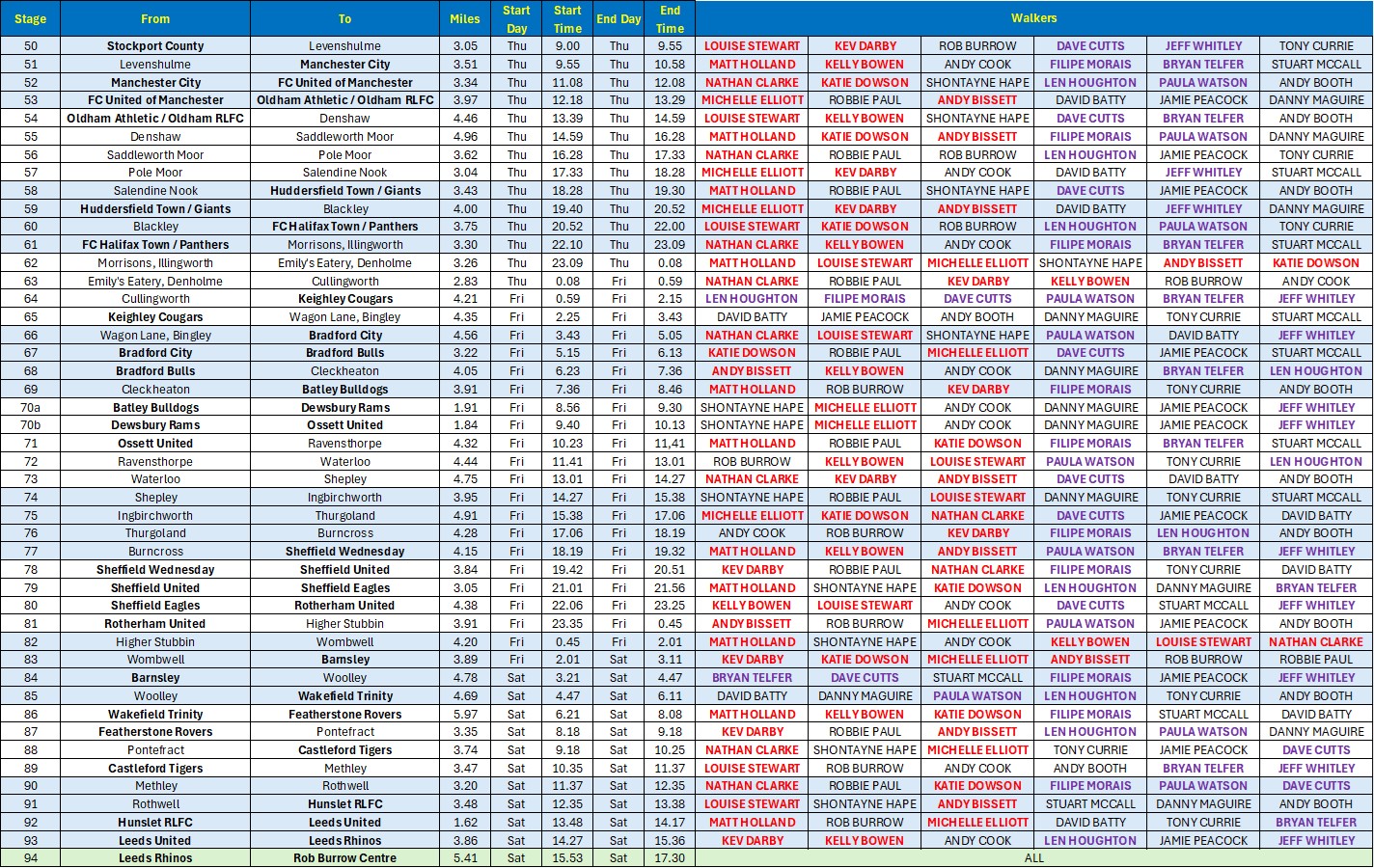The height and width of the screenshot is (868, 1374).
Task: Click stage number 70b cell
Action: click(30, 425)
